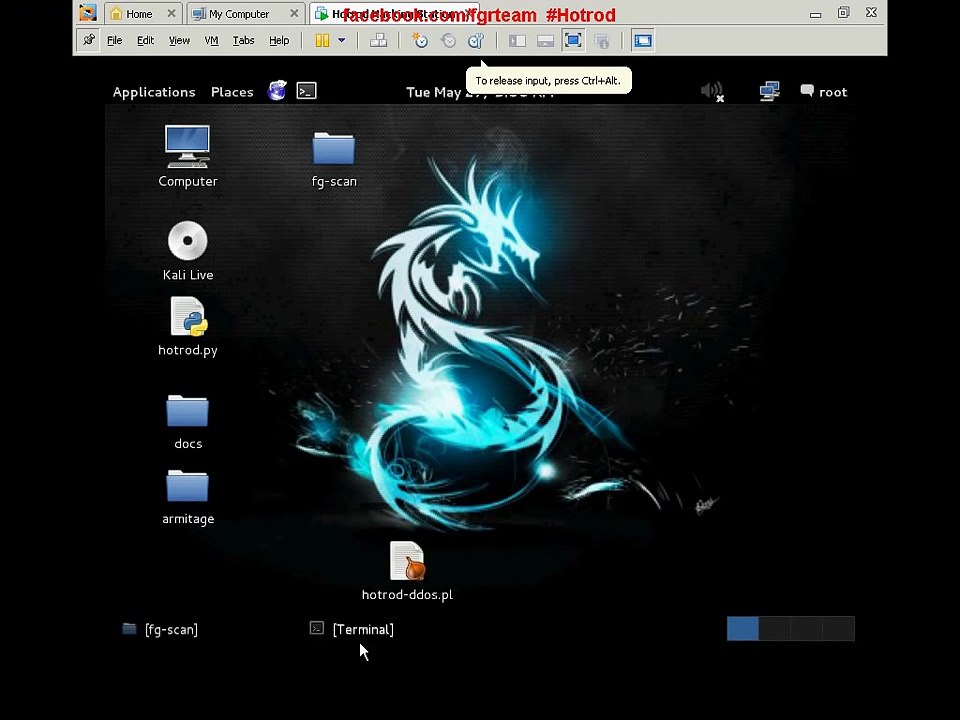960x720 pixels.
Task: Open the root user menu
Action: pos(824,92)
